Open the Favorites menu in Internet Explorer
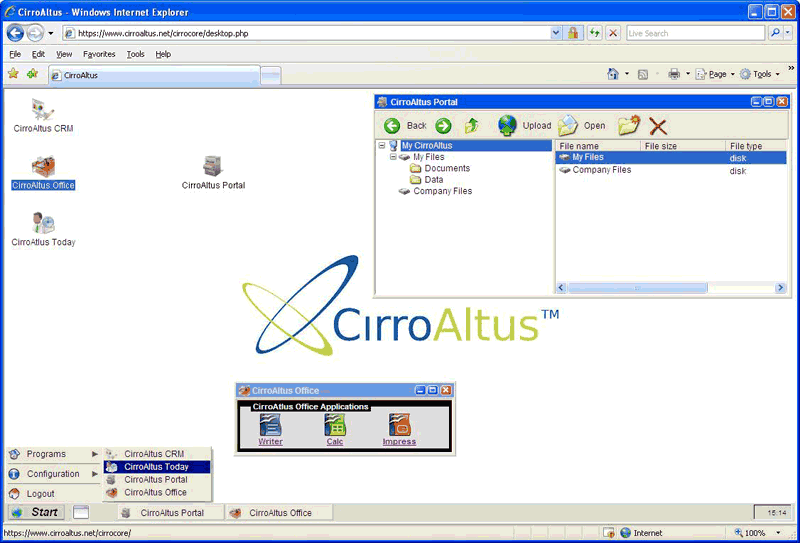 [99, 54]
